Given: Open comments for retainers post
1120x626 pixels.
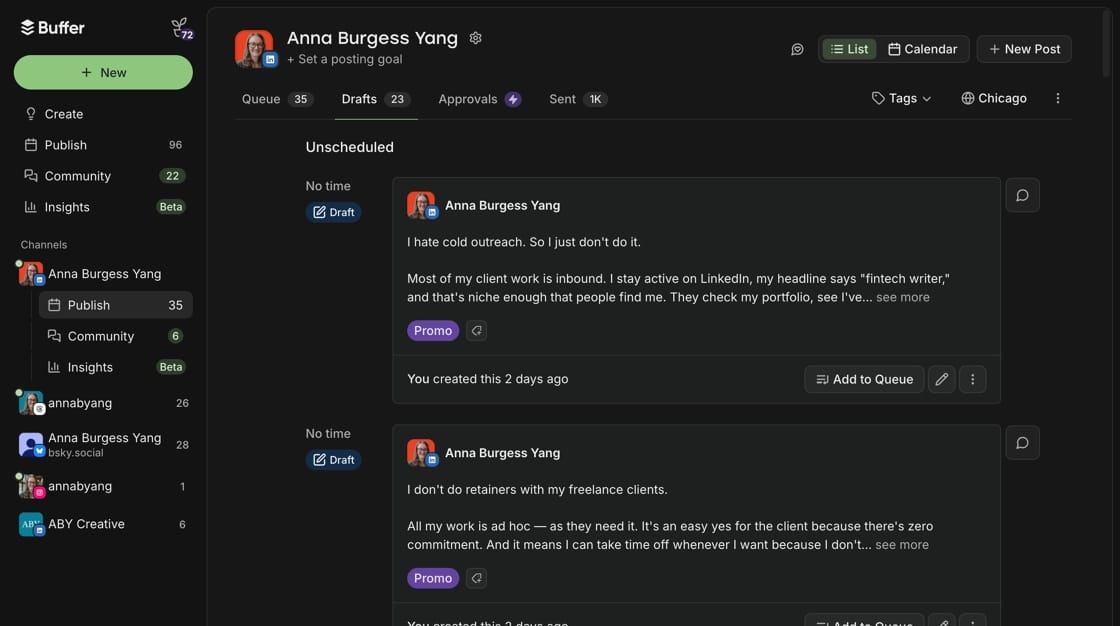Looking at the screenshot, I should (x=1022, y=443).
